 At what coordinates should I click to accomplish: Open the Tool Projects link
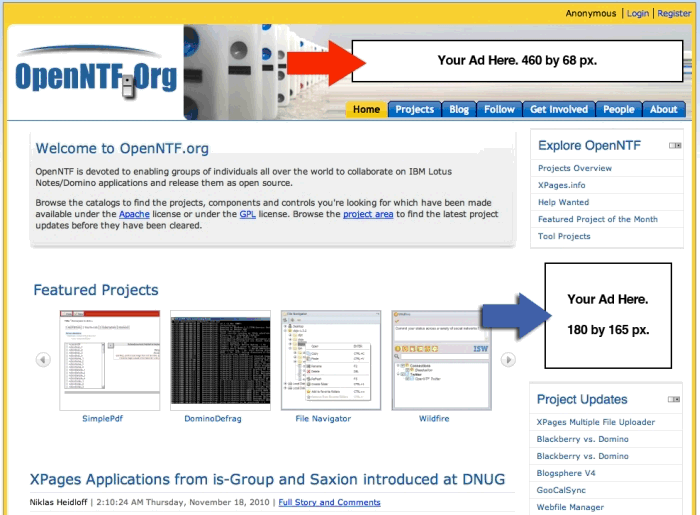[x=564, y=236]
